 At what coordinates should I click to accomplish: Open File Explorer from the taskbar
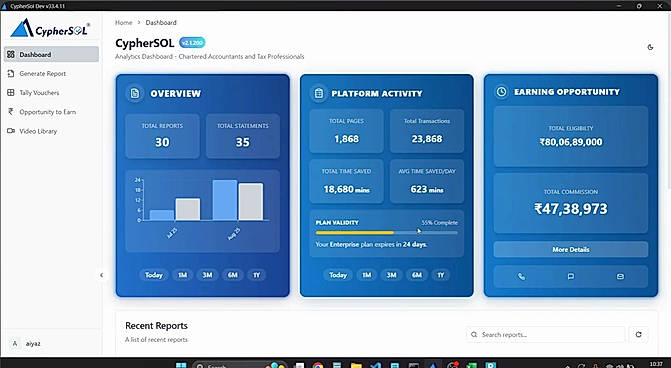click(356, 365)
